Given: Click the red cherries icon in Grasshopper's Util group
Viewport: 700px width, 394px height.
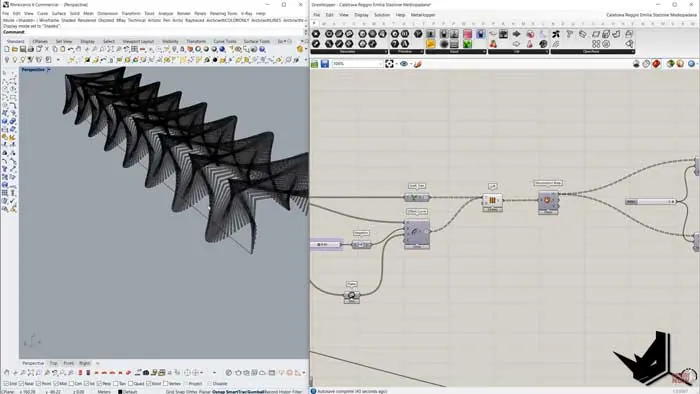Looking at the screenshot, I should click(x=493, y=44).
